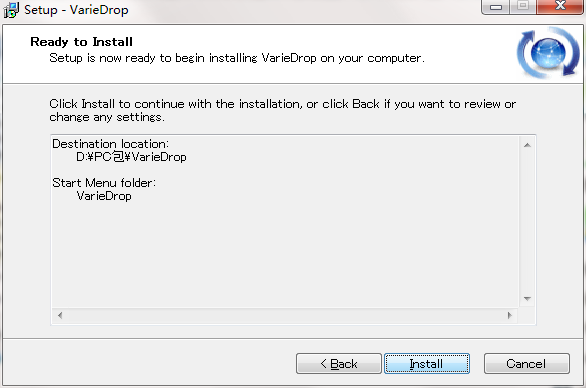Click the D:¥PC¥VarieDrop destination path text
Image resolution: width=586 pixels, height=388 pixels.
131,157
